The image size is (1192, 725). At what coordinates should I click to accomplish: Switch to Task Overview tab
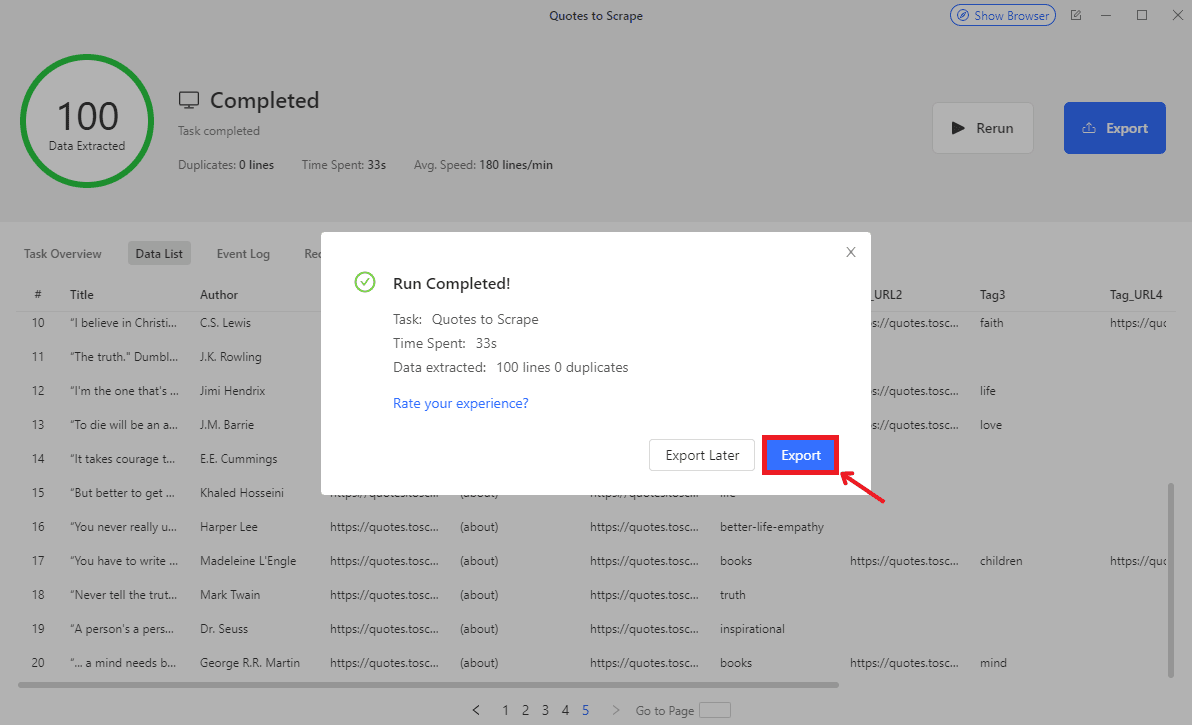63,254
